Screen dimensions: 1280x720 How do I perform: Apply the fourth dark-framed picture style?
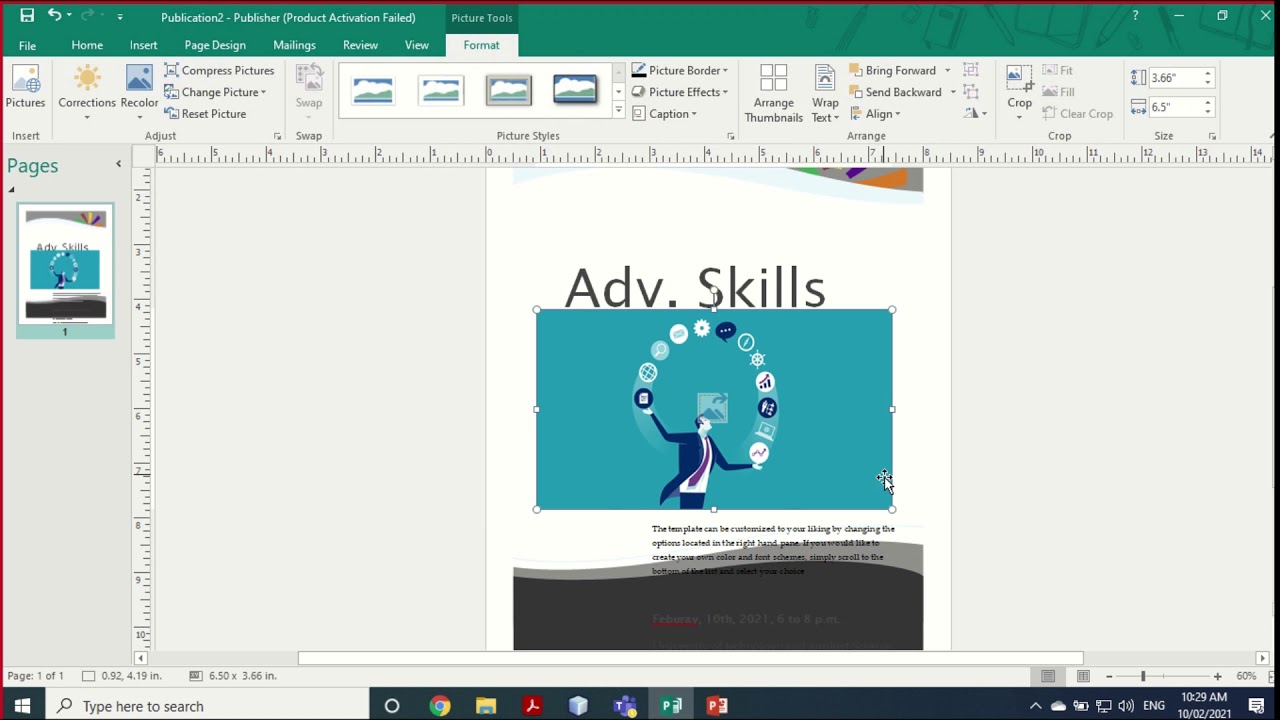[575, 91]
